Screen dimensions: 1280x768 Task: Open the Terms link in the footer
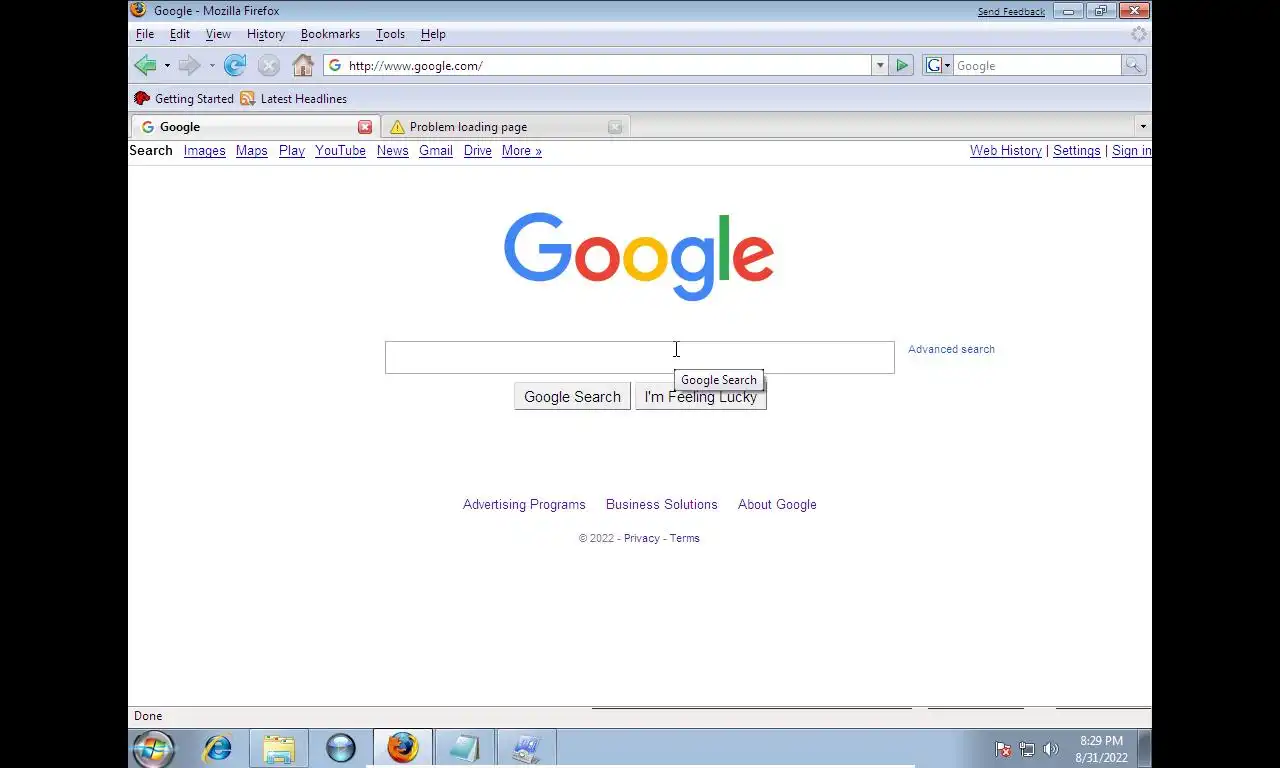click(685, 538)
